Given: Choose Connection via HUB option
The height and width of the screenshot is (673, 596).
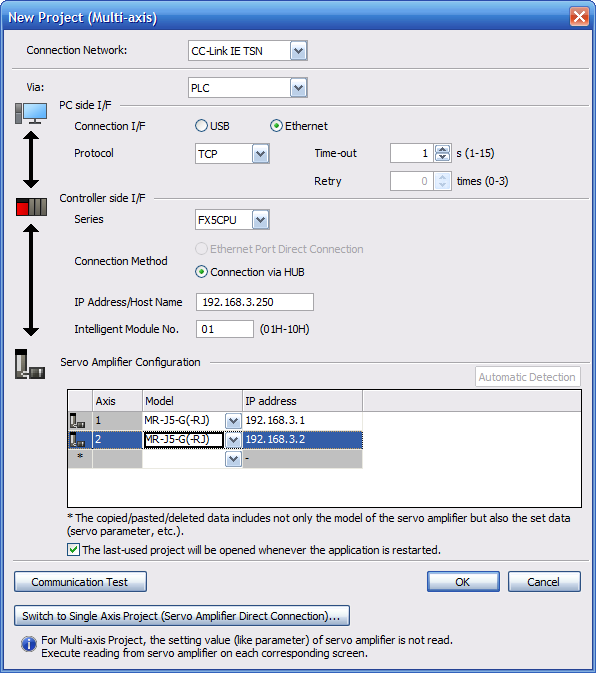Looking at the screenshot, I should 201,272.
